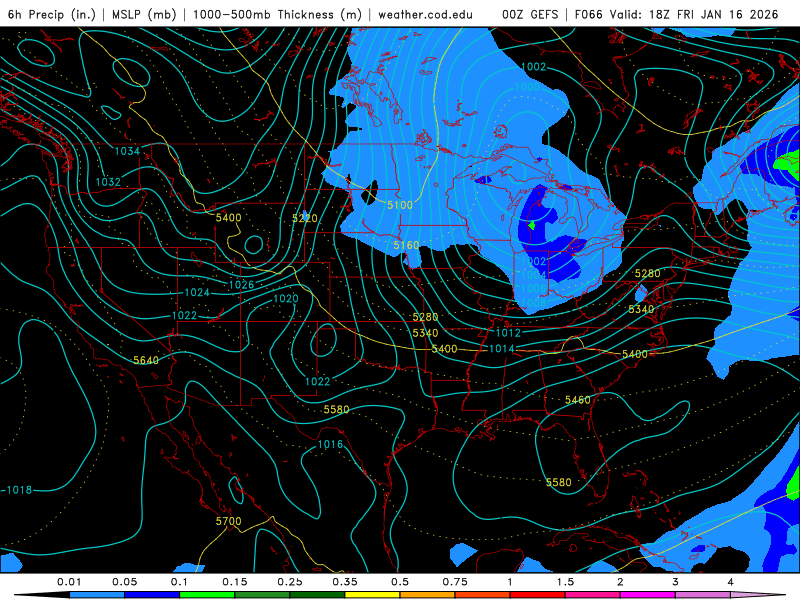Click the '5640' thickness label
This screenshot has width=800, height=600.
[146, 360]
